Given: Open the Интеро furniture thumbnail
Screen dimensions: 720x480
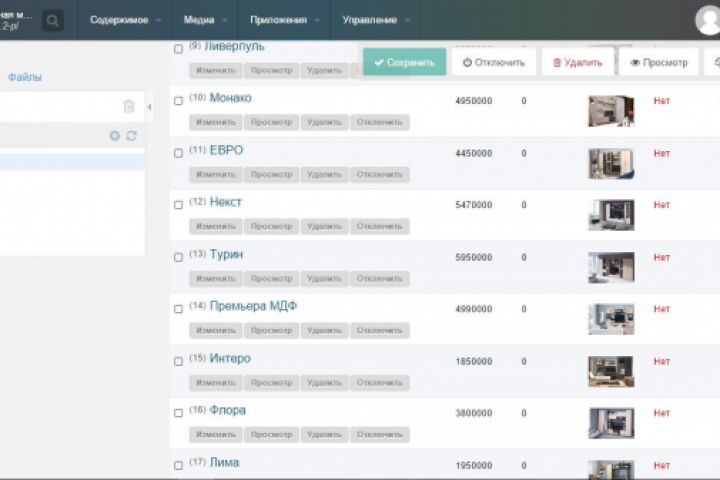Looking at the screenshot, I should pos(611,372).
